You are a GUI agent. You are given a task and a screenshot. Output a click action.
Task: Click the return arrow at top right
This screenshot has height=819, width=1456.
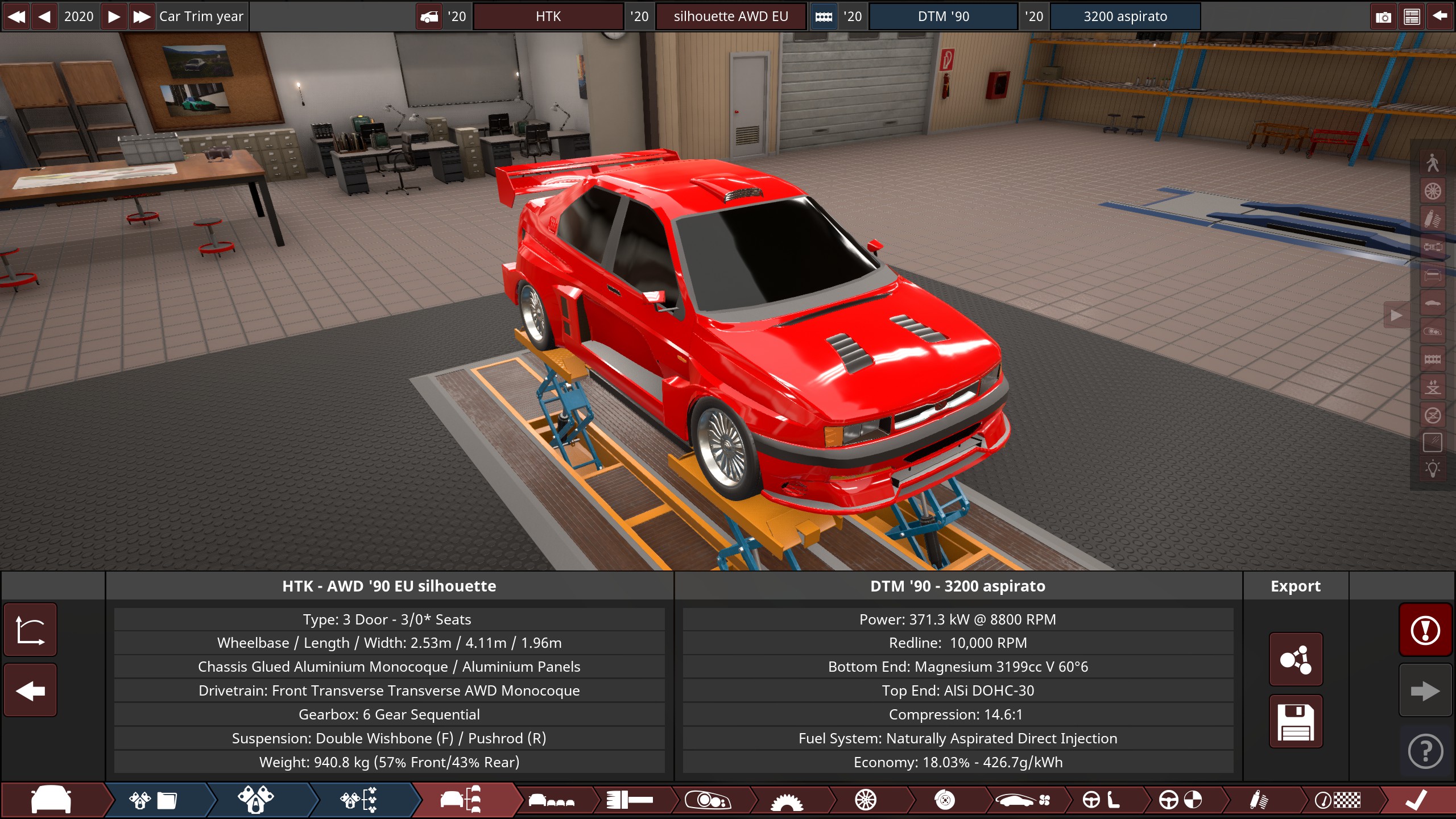coord(1440,16)
